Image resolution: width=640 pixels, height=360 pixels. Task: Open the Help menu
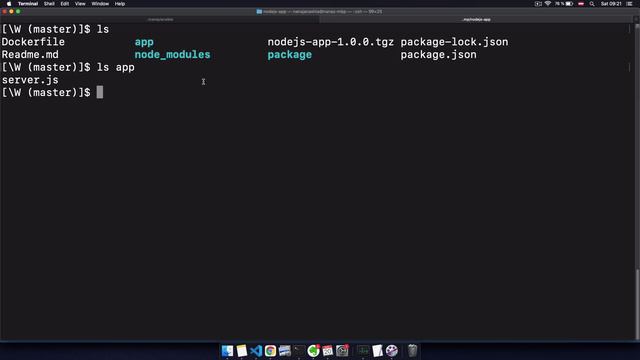[120, 4]
